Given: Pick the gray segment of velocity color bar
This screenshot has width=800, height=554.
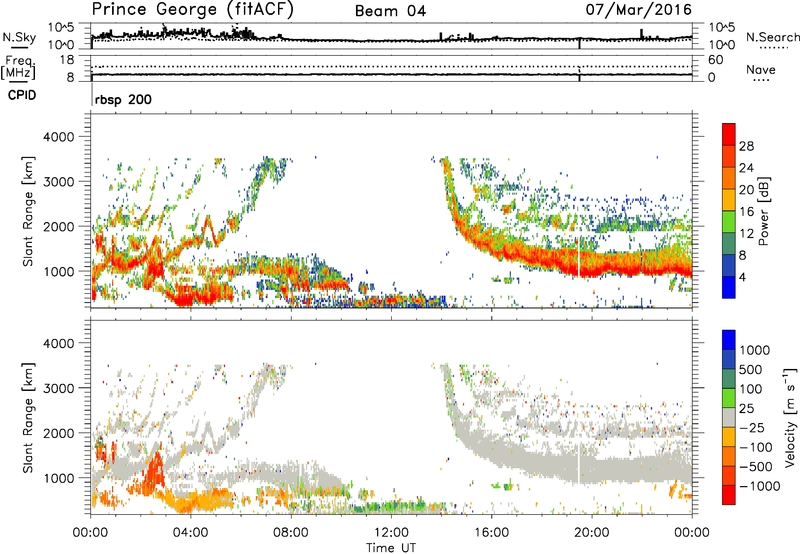Looking at the screenshot, I should (729, 418).
